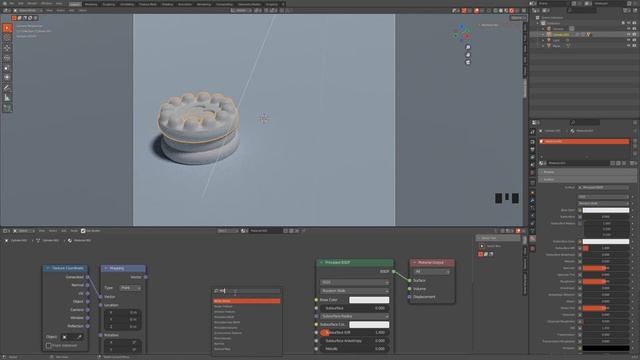Screen dimensions: 640x360
Task: Toggle viewport overlays button
Action: (x=476, y=11)
